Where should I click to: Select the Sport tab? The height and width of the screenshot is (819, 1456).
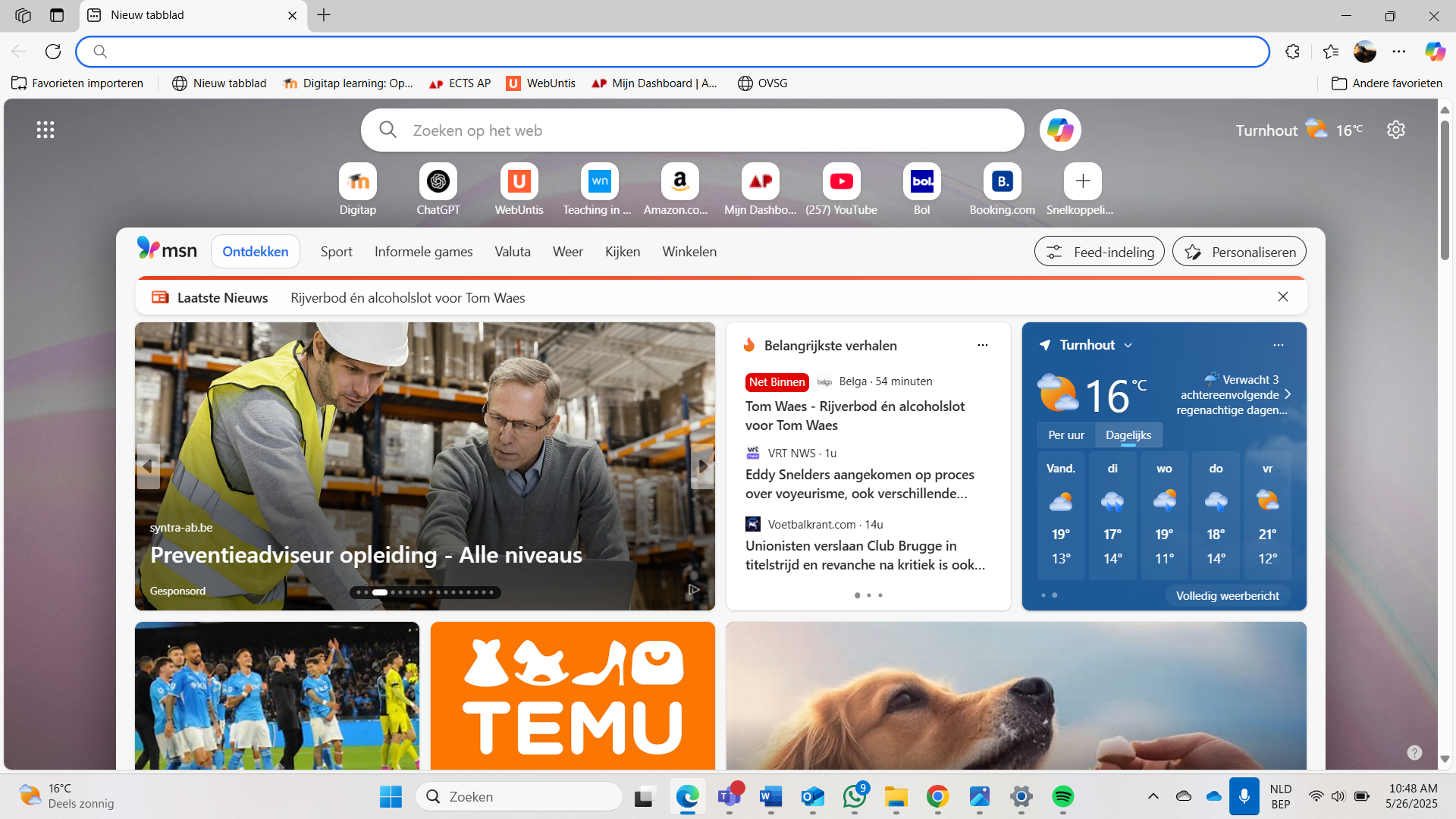coord(337,252)
